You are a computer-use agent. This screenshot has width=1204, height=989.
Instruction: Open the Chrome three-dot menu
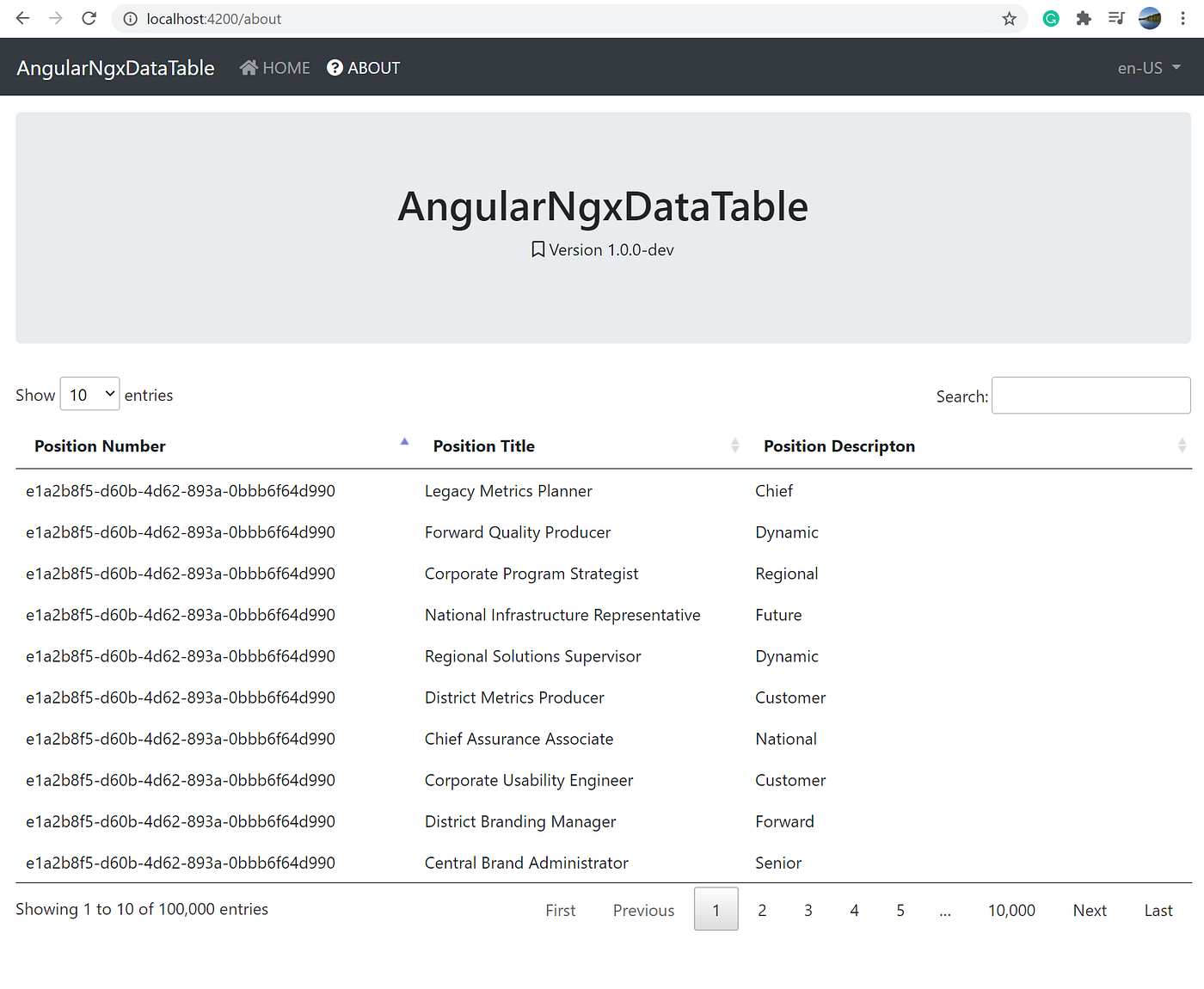[x=1183, y=18]
